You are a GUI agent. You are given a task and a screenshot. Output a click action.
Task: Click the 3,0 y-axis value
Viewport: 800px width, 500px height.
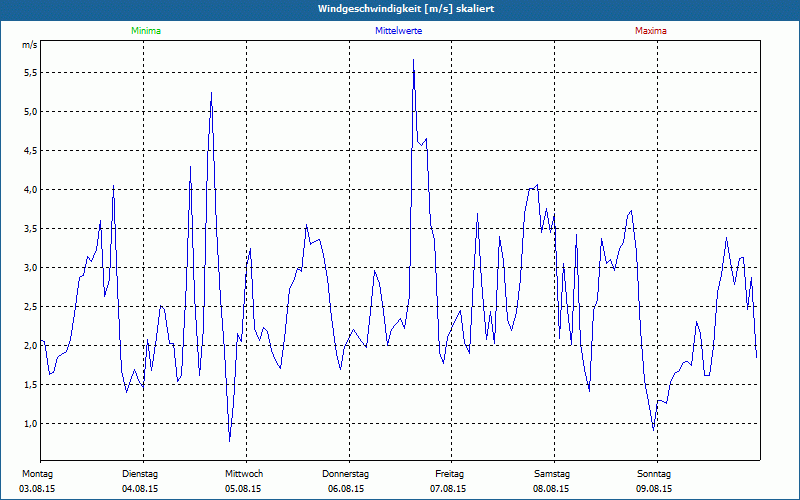pos(31,268)
